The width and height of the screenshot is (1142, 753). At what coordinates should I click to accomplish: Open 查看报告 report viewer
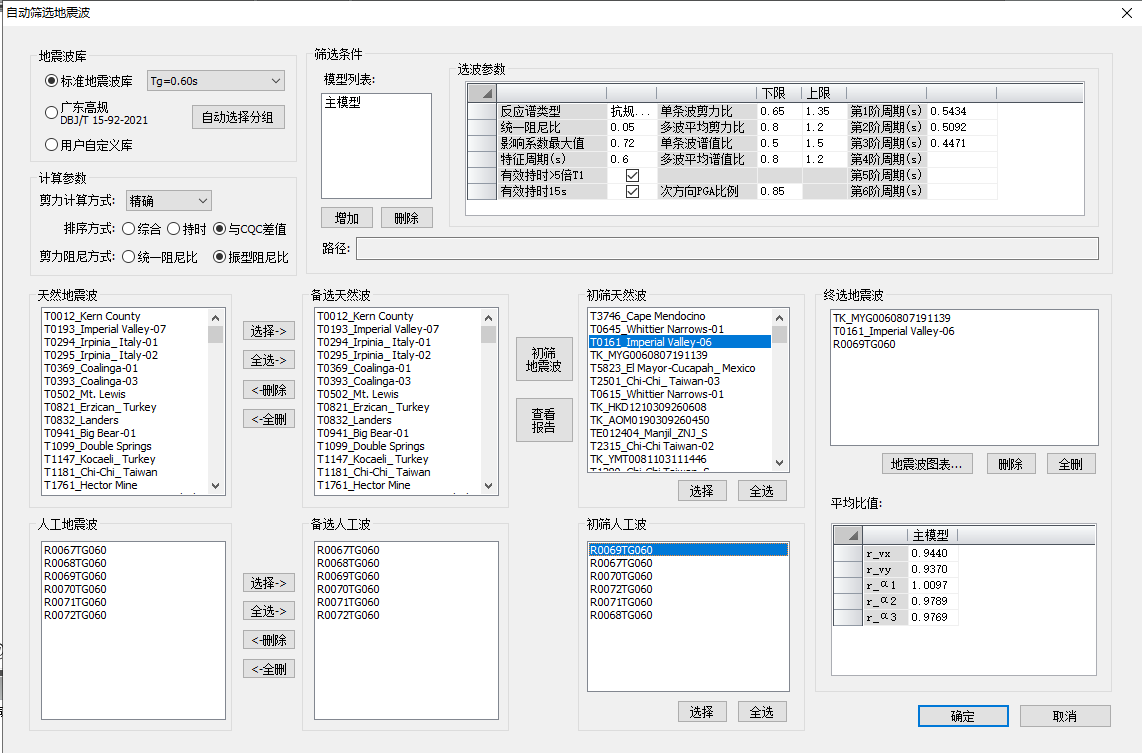tap(544, 420)
